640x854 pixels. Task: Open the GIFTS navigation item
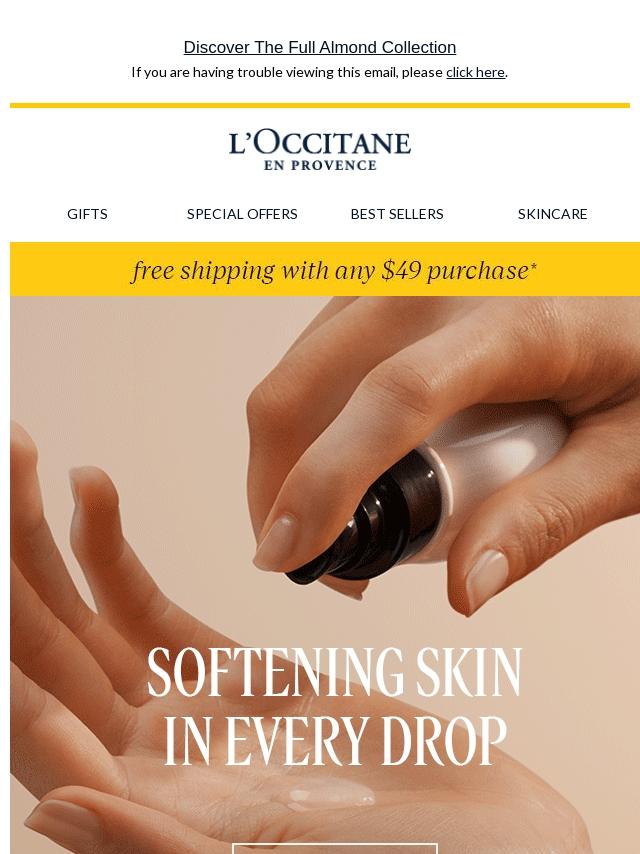pyautogui.click(x=87, y=214)
